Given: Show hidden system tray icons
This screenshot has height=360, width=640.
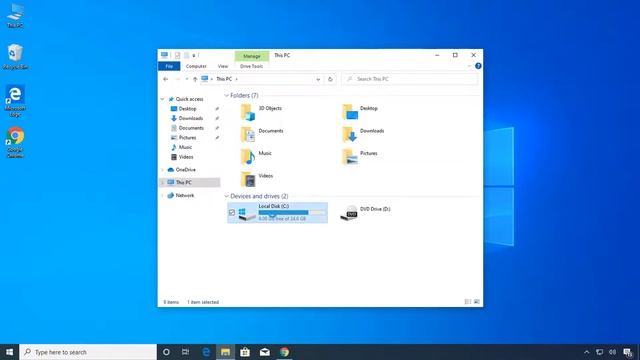Looking at the screenshot, I should pyautogui.click(x=587, y=352).
